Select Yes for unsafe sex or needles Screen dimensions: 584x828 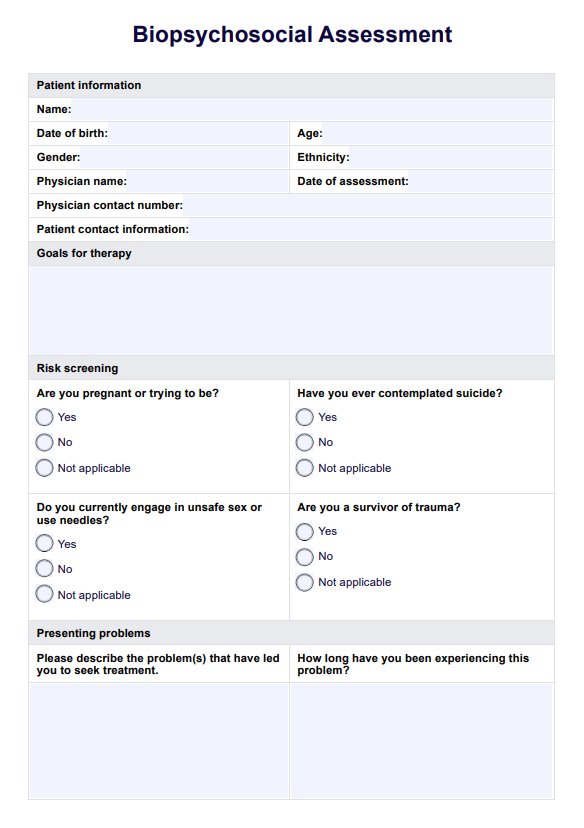pyautogui.click(x=44, y=543)
